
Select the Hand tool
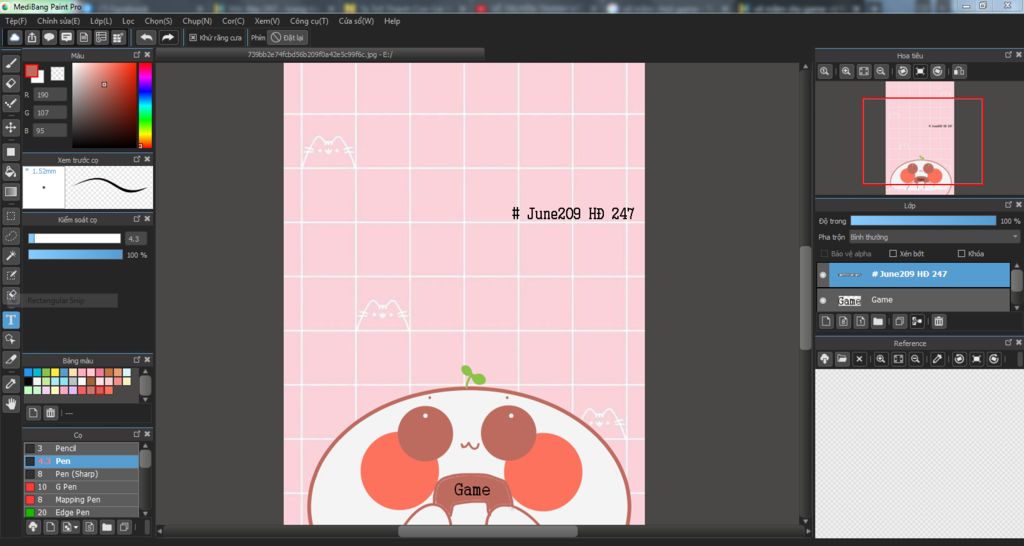pyautogui.click(x=11, y=404)
